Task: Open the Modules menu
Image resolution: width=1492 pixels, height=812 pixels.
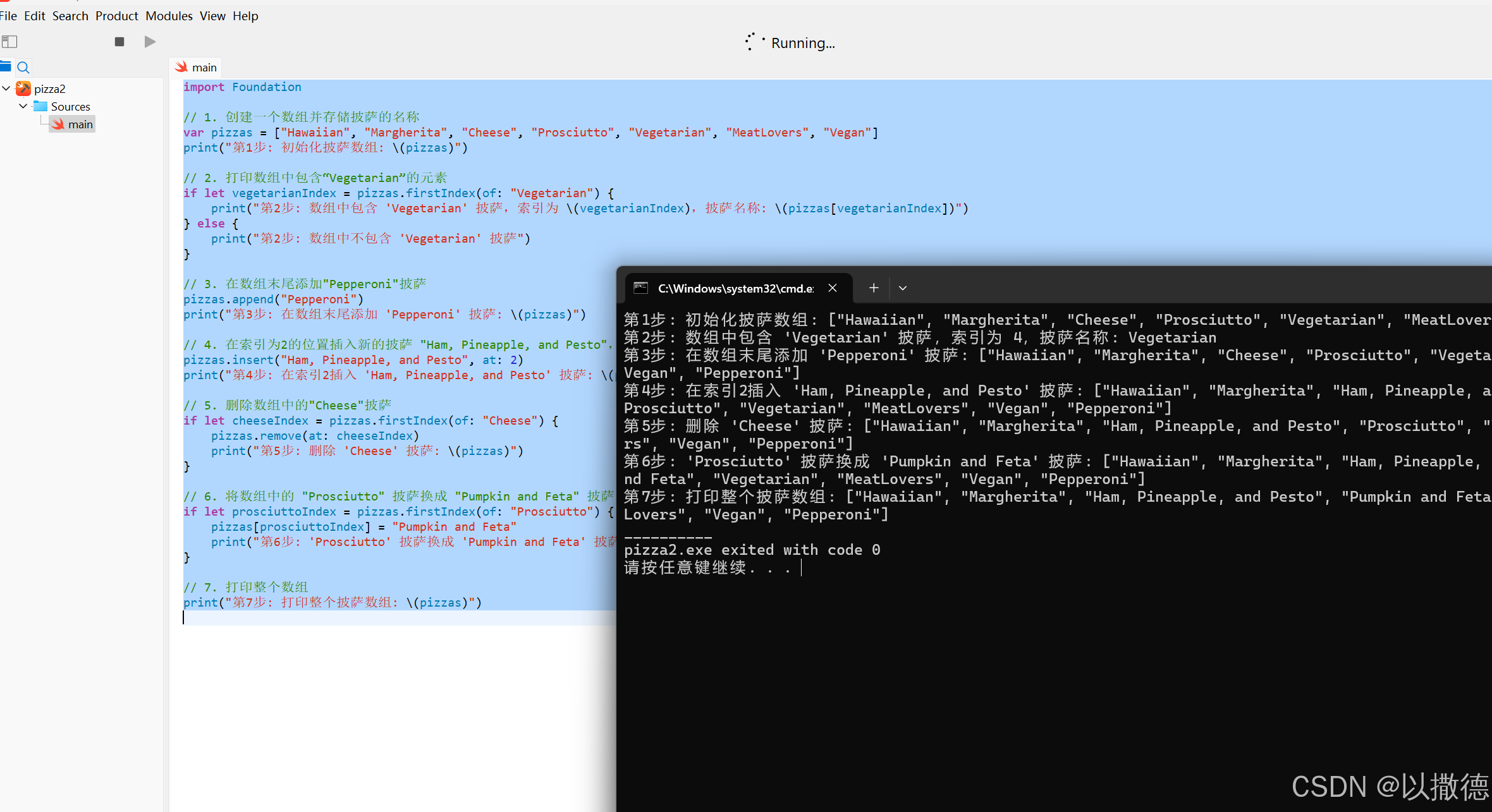Action: [x=169, y=16]
